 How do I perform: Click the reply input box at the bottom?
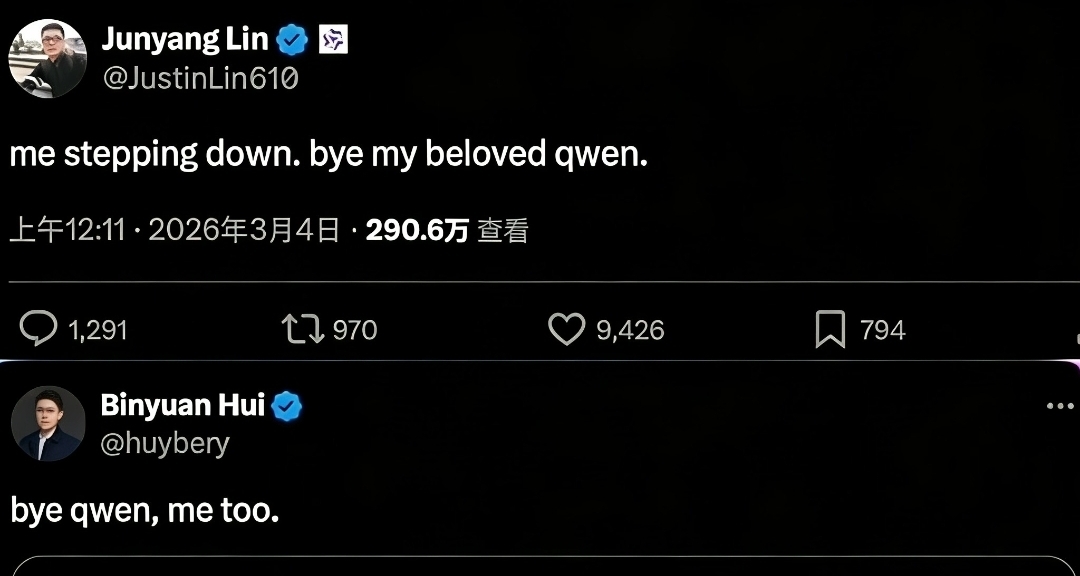540,570
